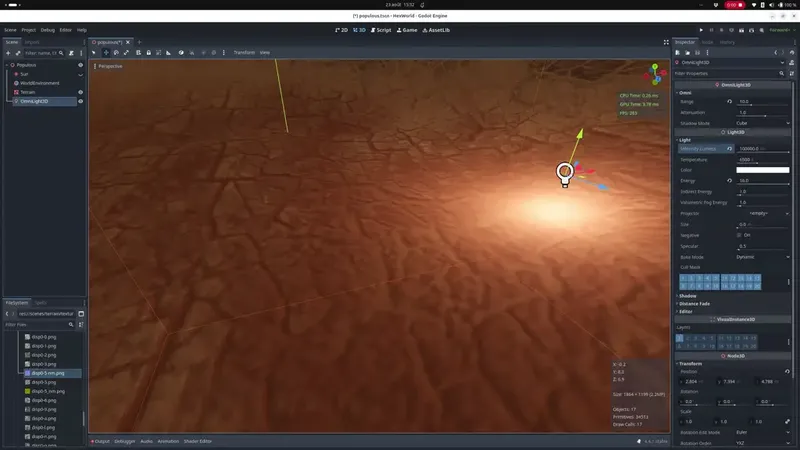The height and width of the screenshot is (450, 800).
Task: Toggle uniform scale link icon
Action: 787,421
